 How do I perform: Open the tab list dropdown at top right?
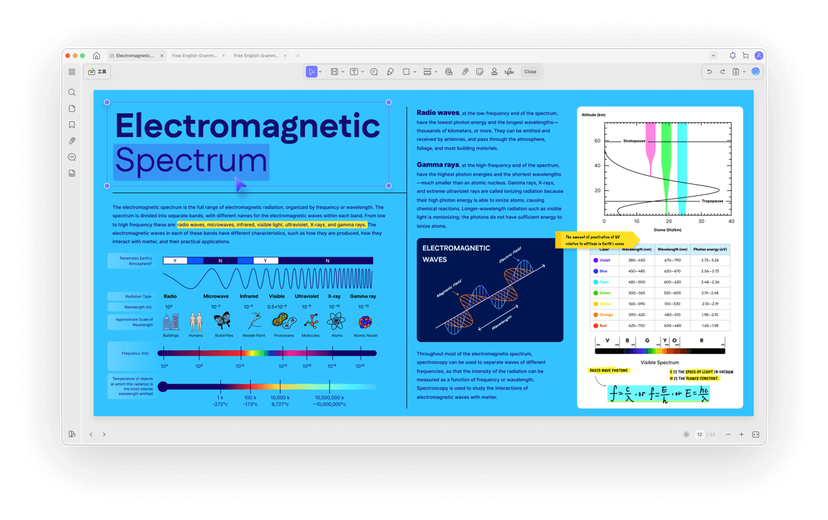(x=713, y=55)
